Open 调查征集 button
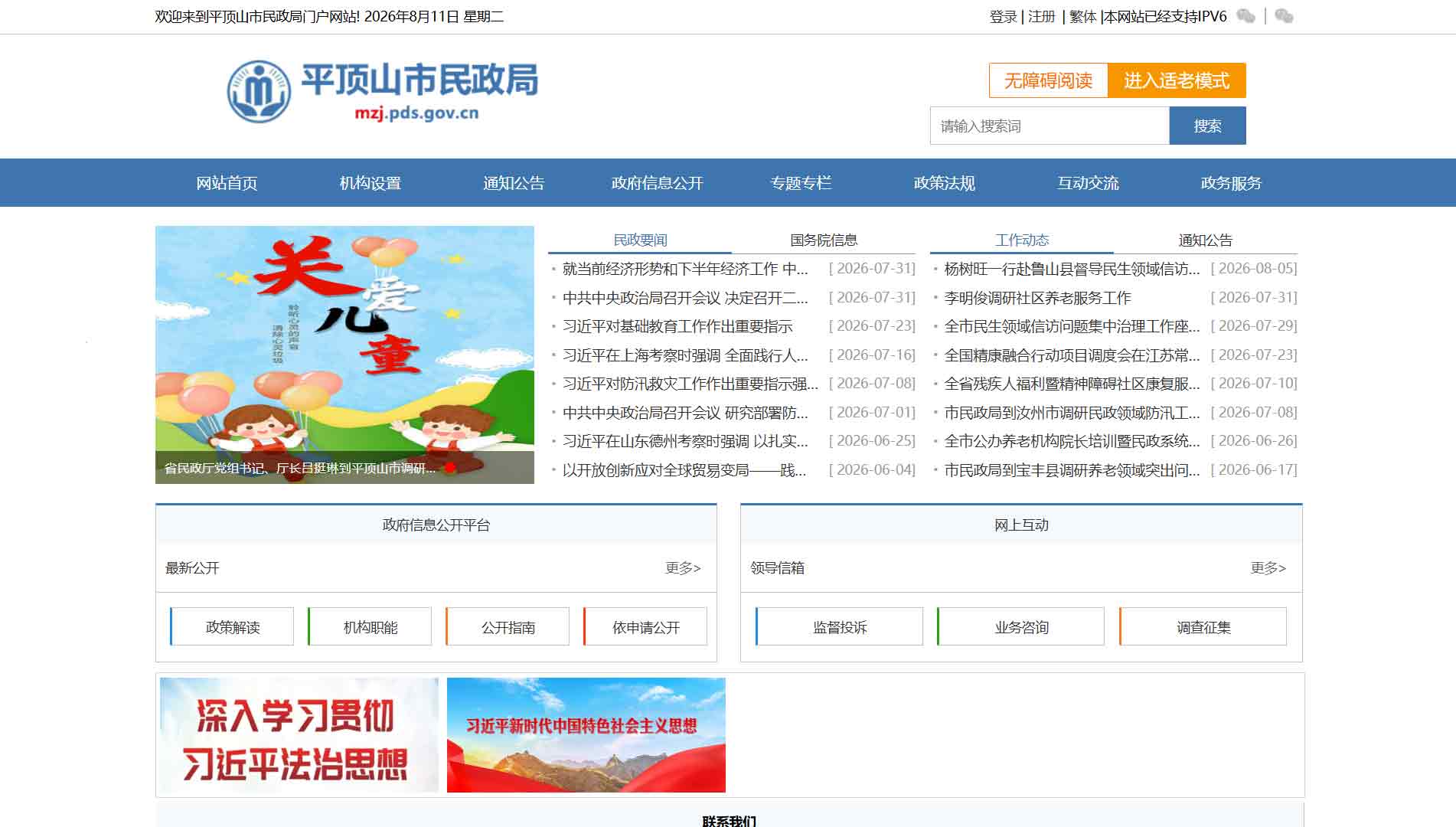 pos(1203,626)
